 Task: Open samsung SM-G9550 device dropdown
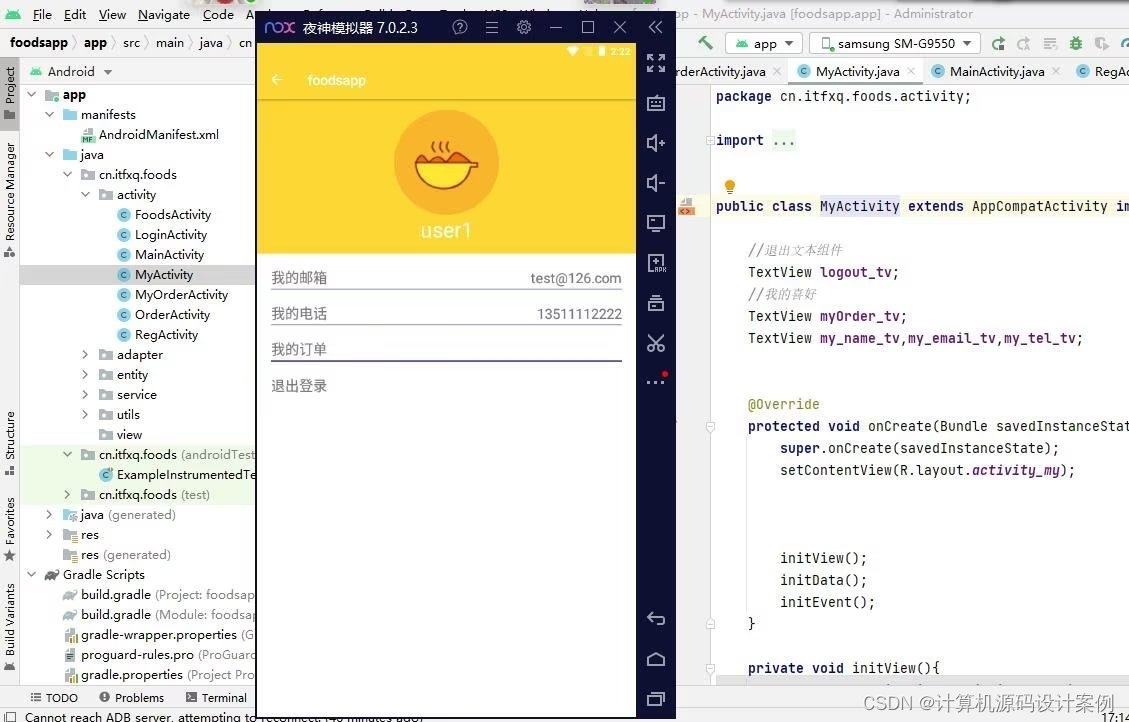coord(895,44)
